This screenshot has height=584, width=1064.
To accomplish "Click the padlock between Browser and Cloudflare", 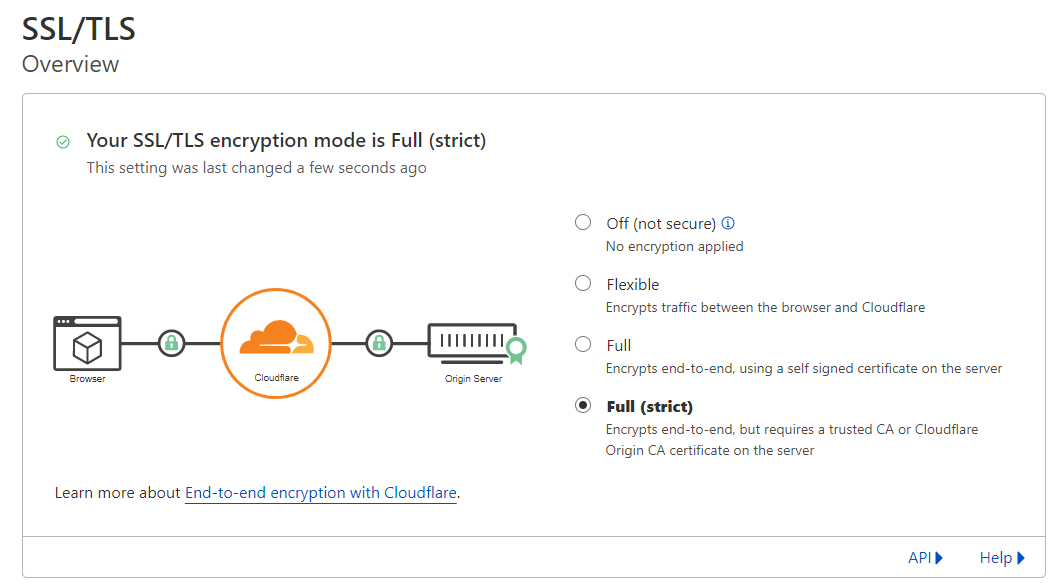I will click(x=170, y=341).
